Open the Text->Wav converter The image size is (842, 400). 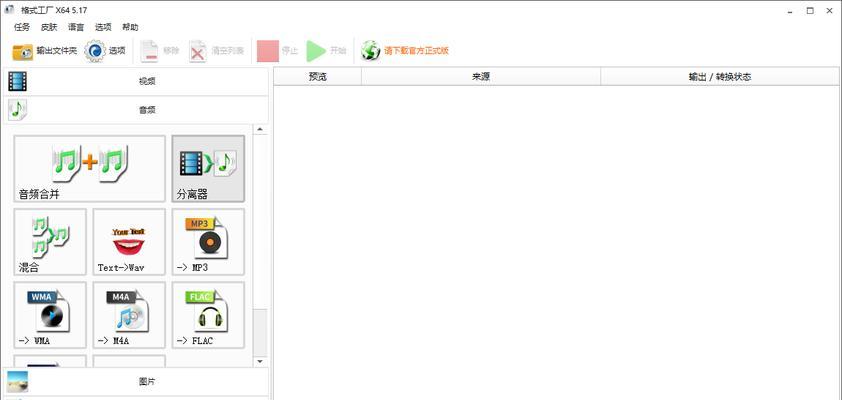point(129,242)
